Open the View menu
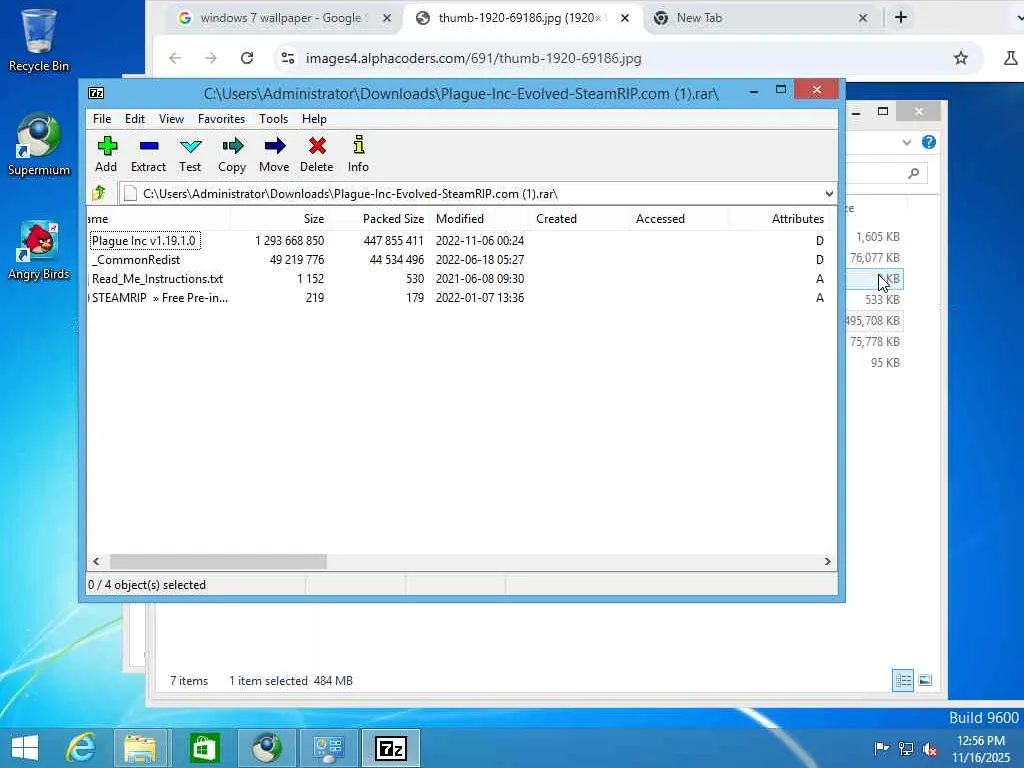1024x768 pixels. coord(171,119)
